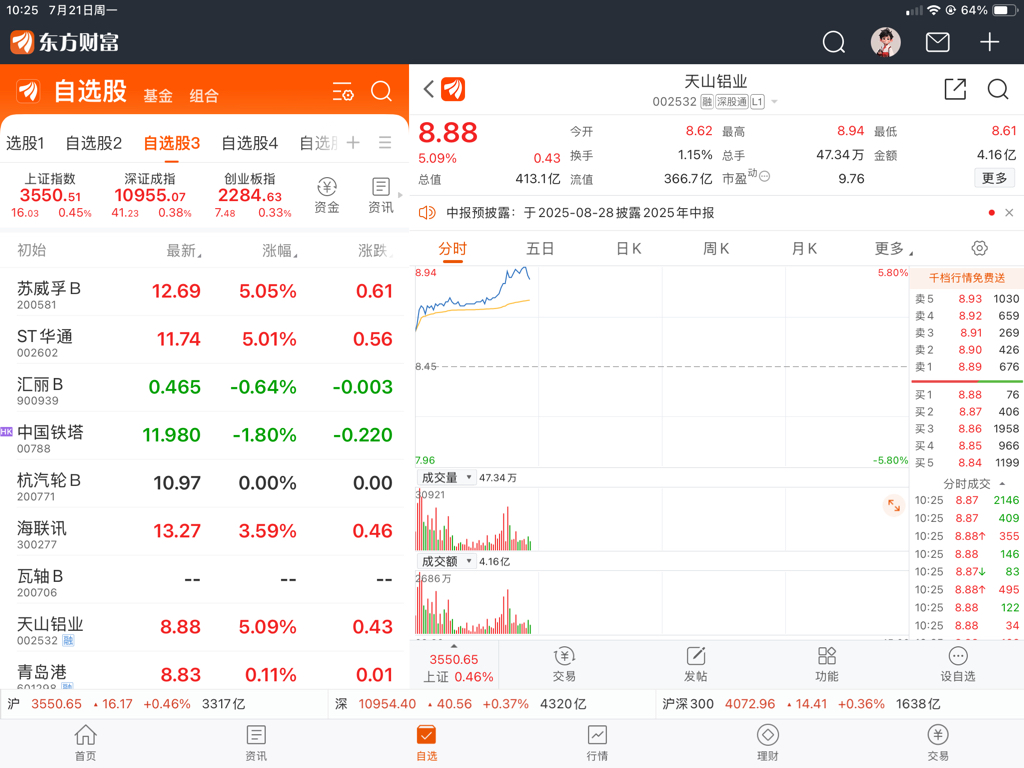Viewport: 1024px width, 768px height.
Task: Switch to 自选股4 tab
Action: [249, 143]
